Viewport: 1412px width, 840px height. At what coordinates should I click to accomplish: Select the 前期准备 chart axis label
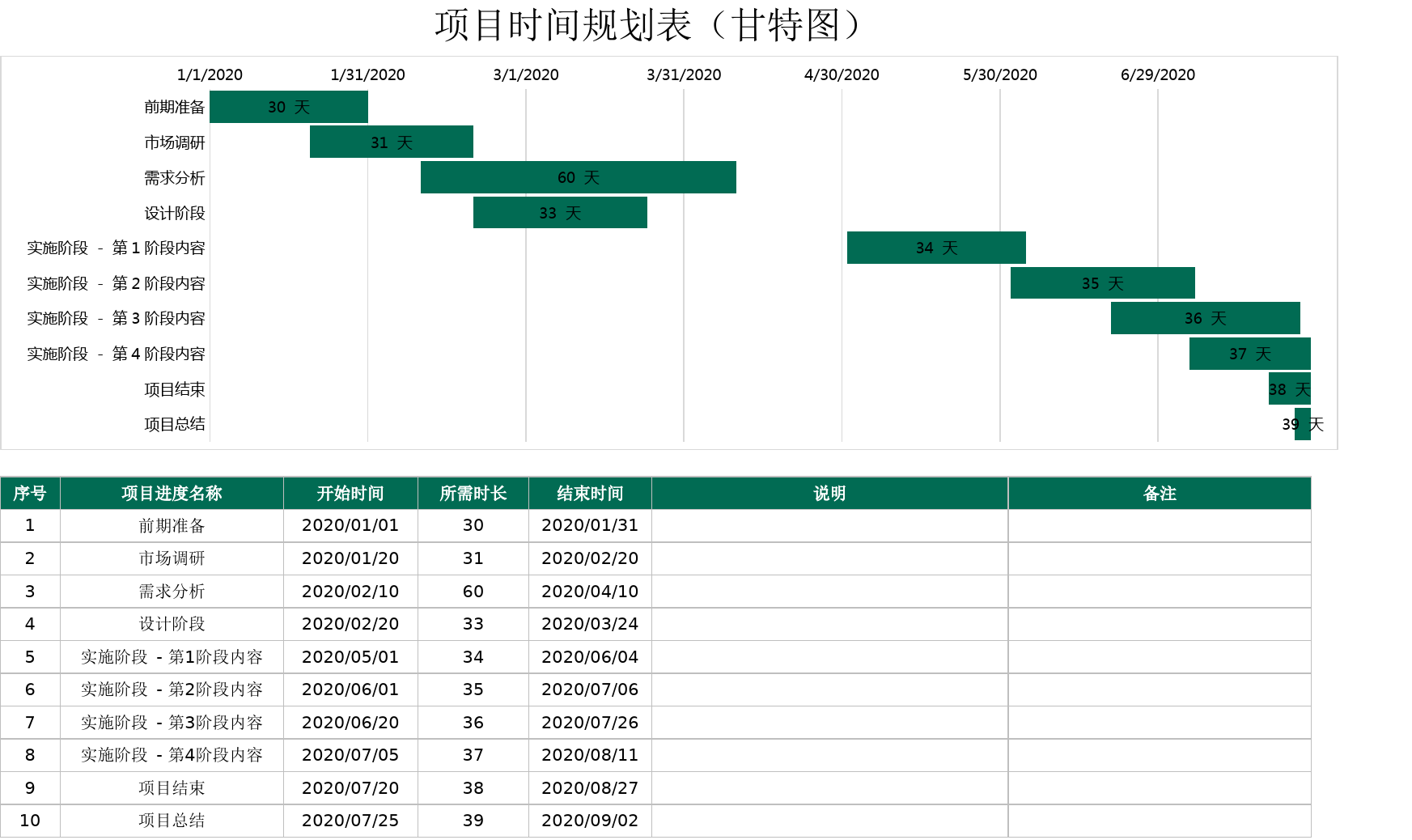pyautogui.click(x=175, y=107)
